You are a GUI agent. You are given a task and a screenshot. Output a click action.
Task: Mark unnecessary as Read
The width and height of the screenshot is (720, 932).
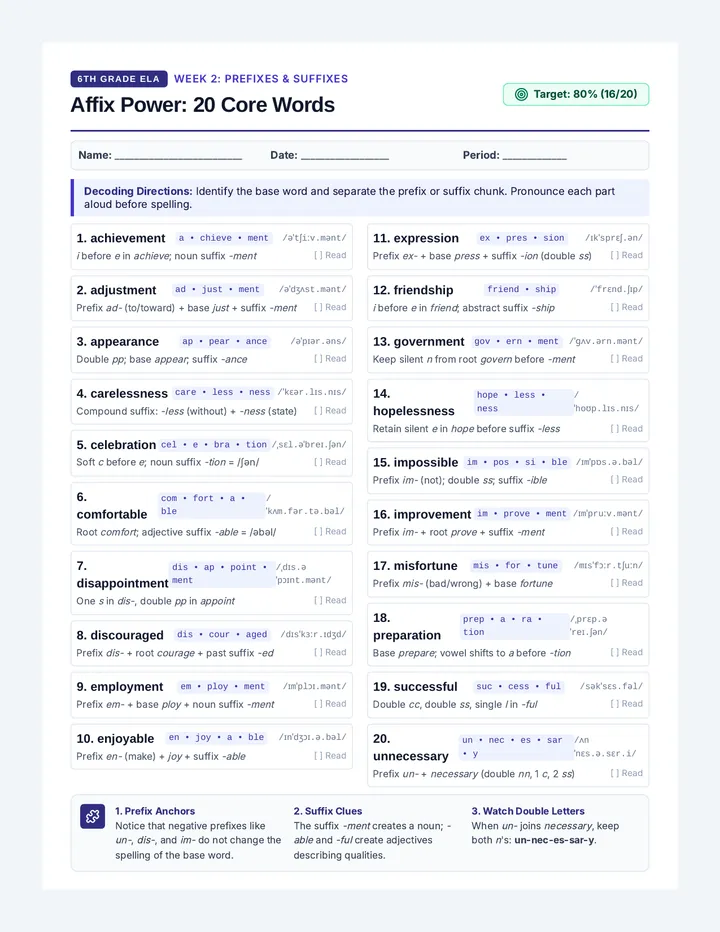[x=627, y=773]
